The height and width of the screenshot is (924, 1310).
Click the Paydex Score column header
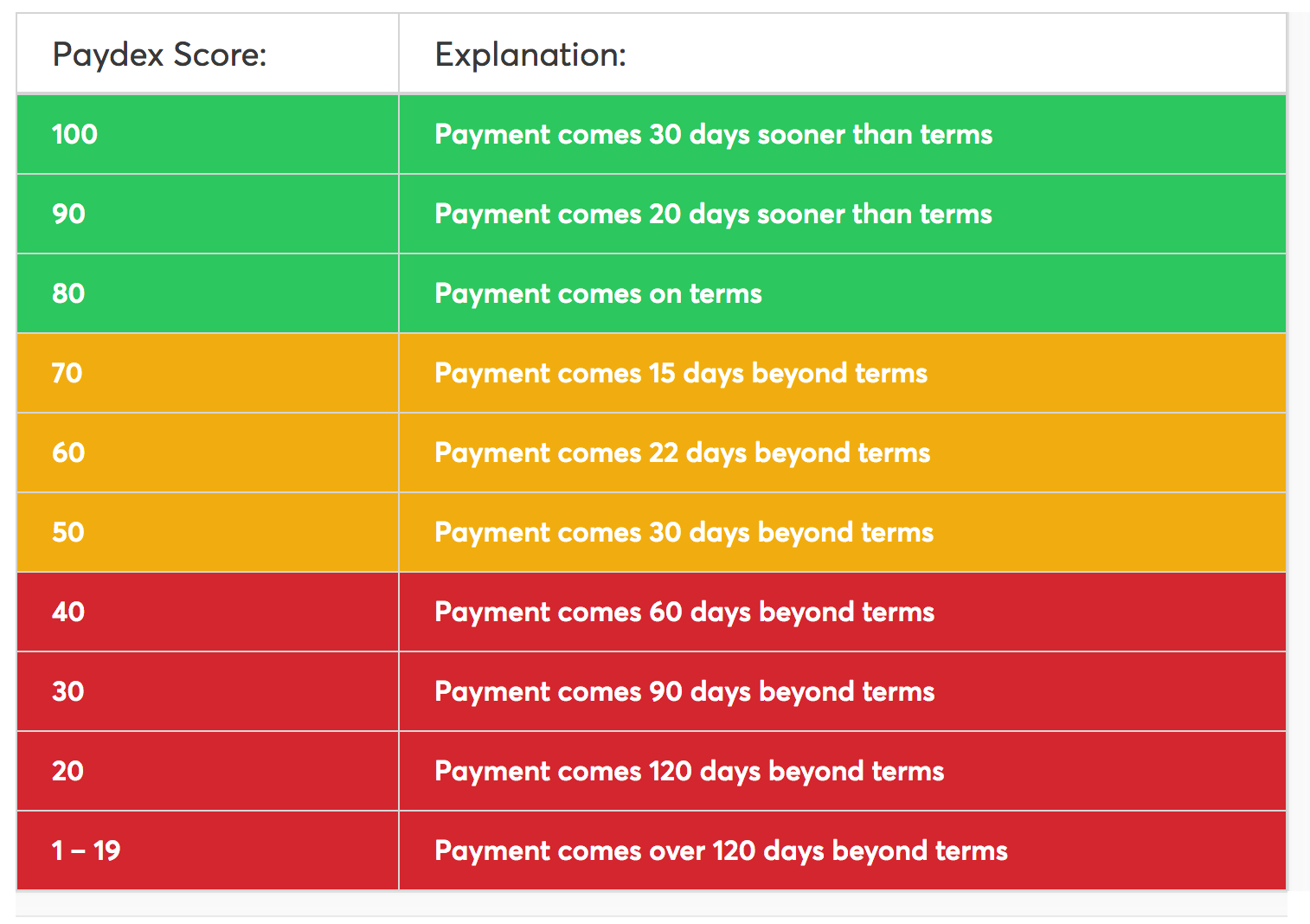pyautogui.click(x=160, y=55)
